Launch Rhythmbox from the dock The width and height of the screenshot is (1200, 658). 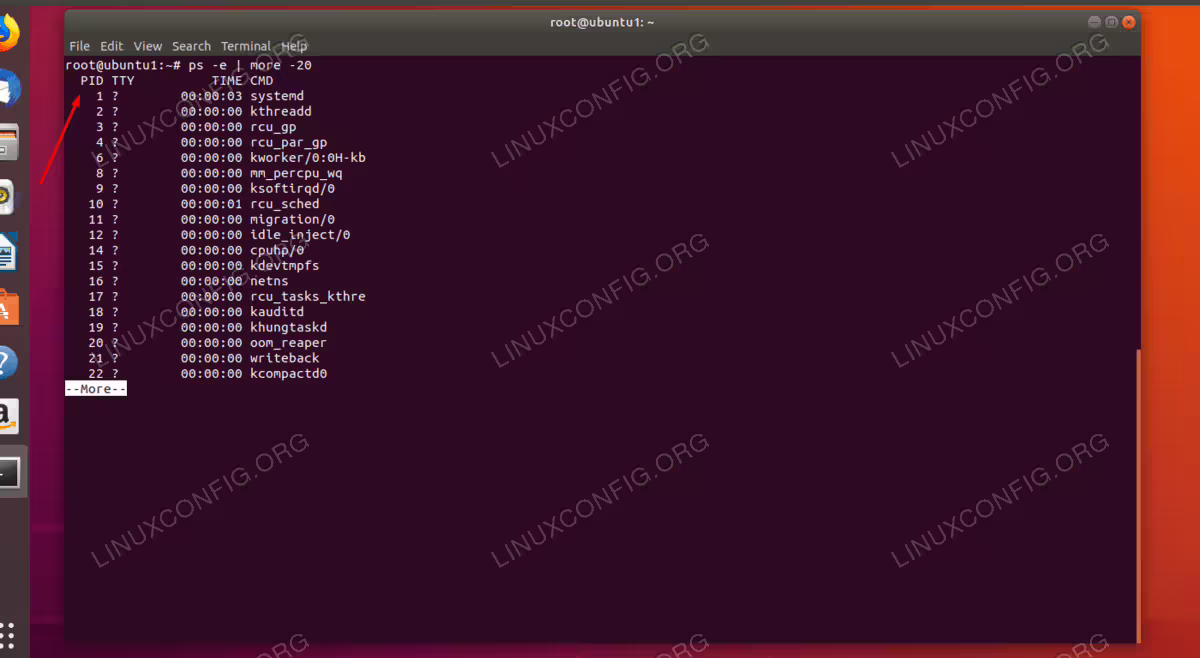[x=8, y=197]
